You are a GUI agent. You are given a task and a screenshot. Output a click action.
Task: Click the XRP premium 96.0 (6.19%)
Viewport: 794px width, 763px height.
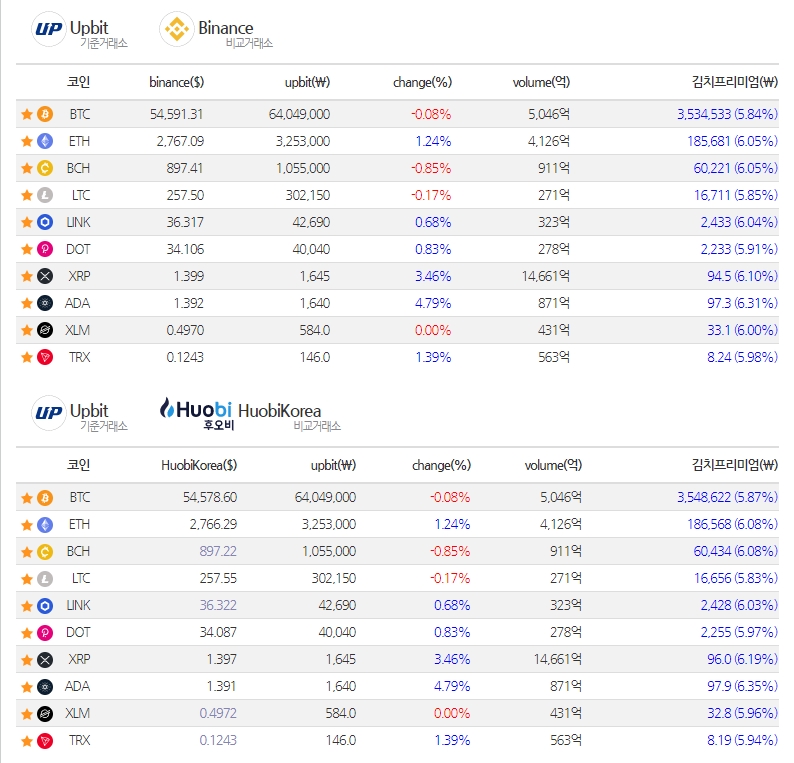pos(742,660)
